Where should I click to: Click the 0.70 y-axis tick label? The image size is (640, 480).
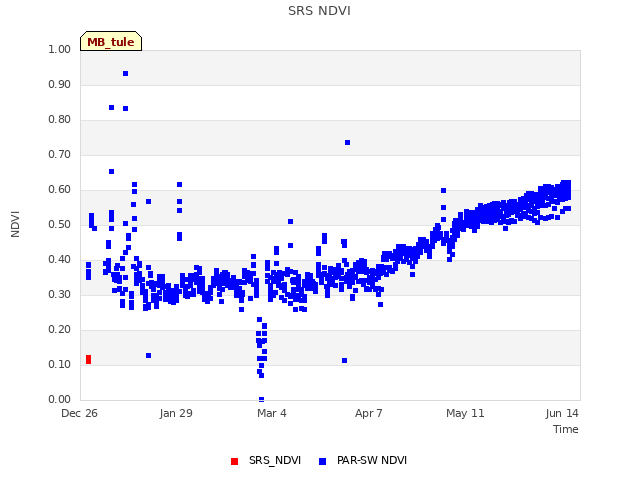[x=60, y=155]
